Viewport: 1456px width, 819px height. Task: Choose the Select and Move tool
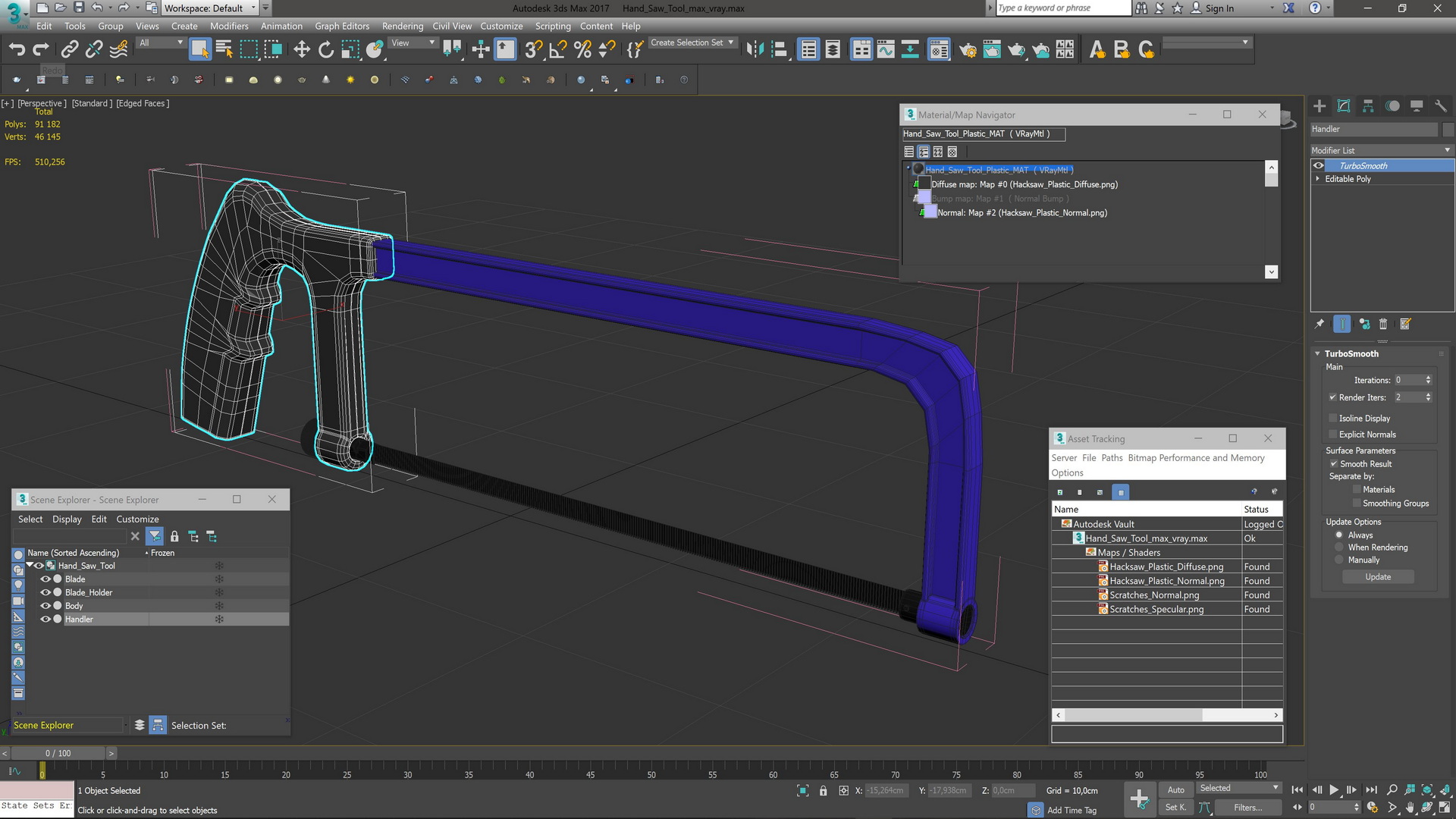pos(302,50)
